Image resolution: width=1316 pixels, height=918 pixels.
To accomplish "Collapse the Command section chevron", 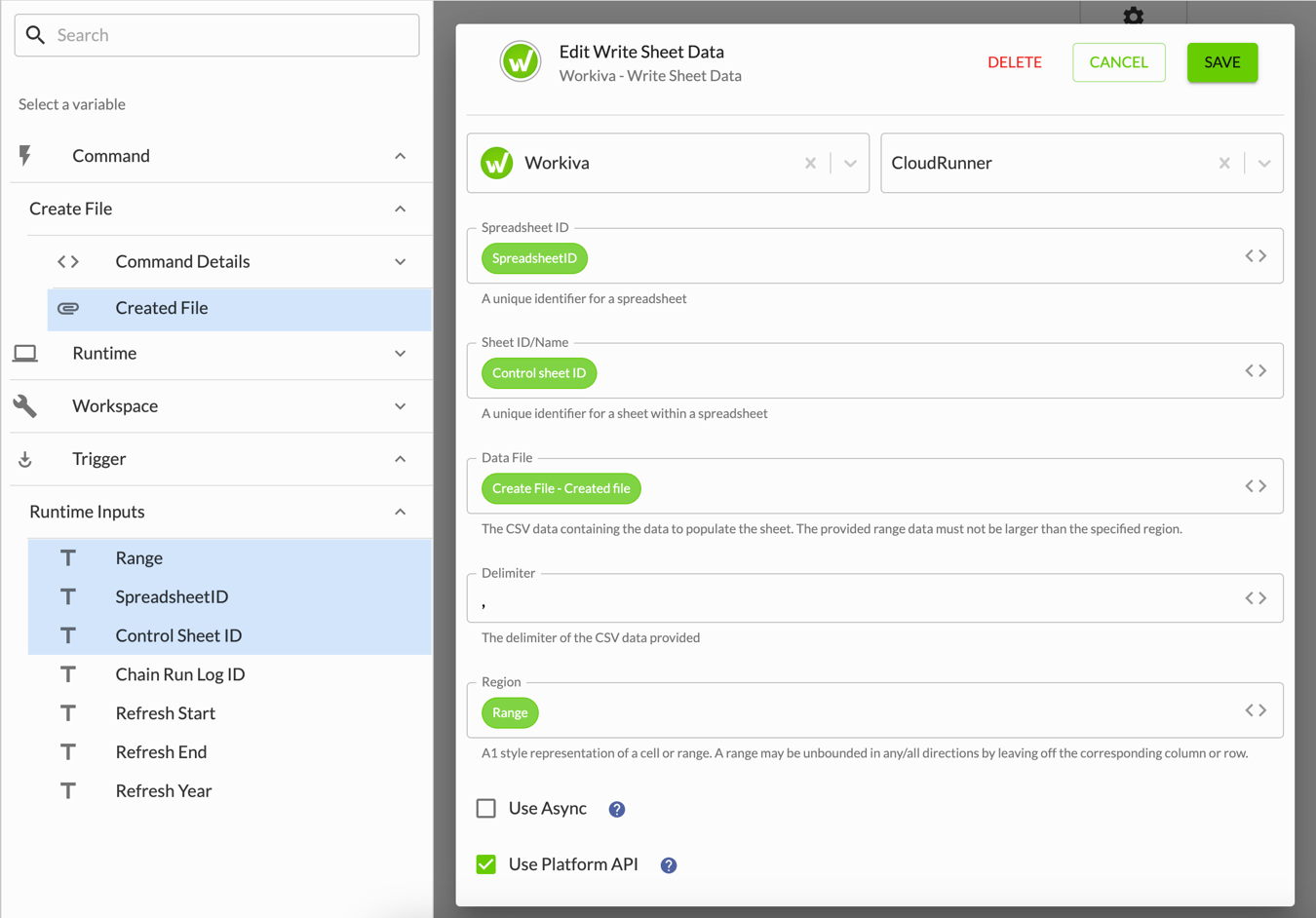I will [x=400, y=156].
